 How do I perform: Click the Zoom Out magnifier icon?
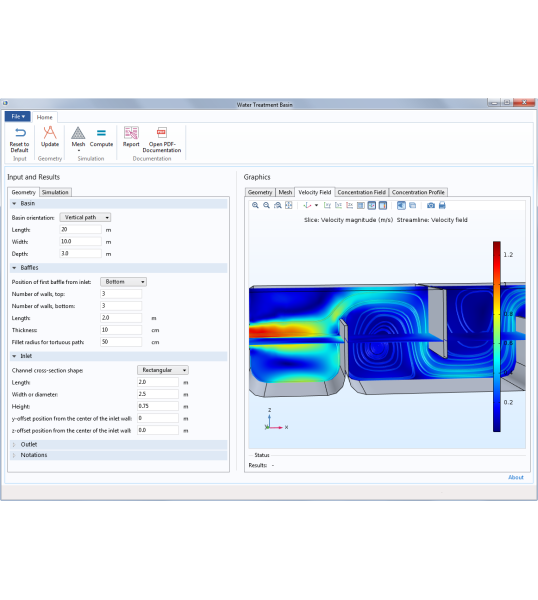pos(266,205)
